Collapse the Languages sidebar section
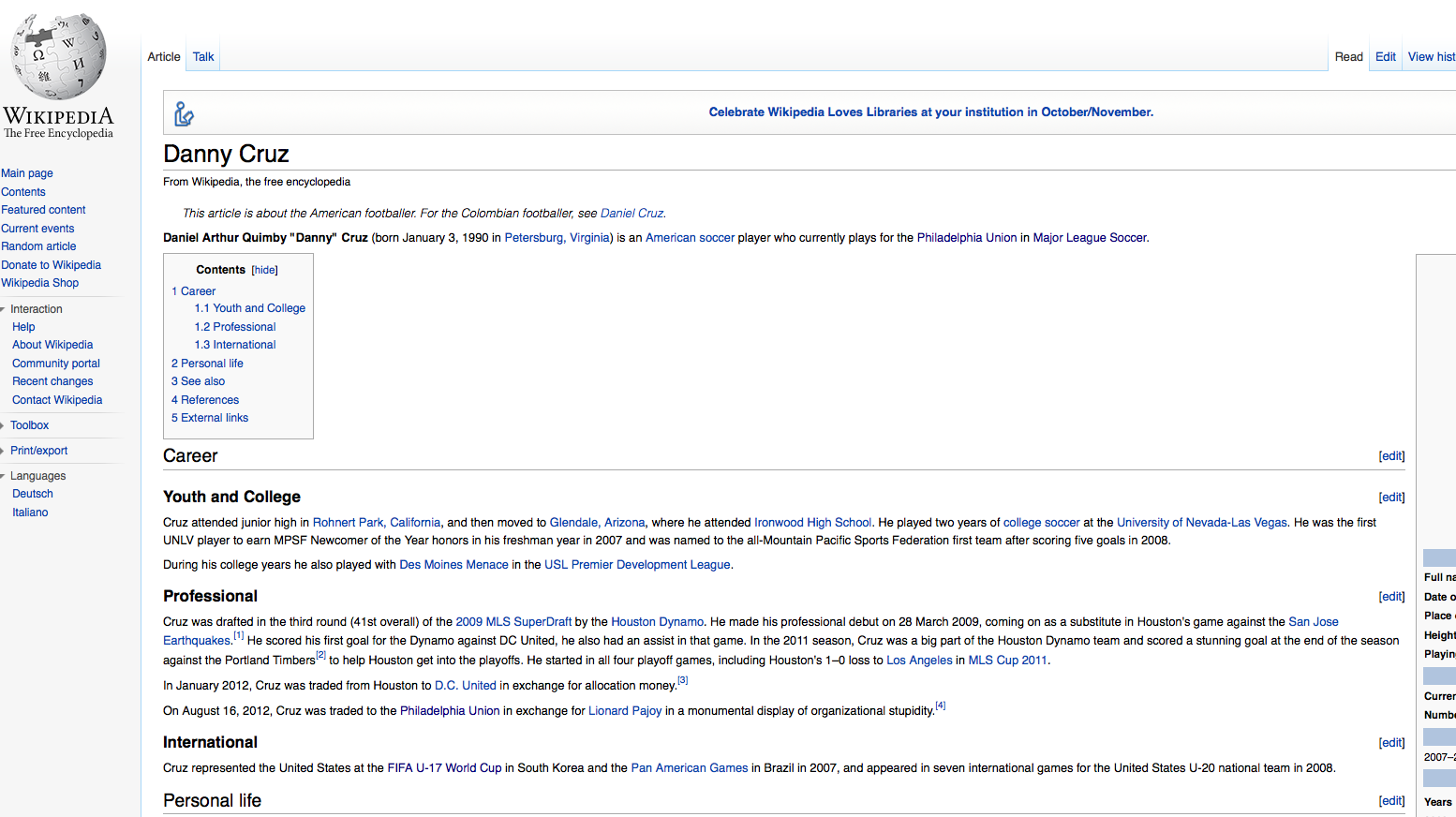1456x817 pixels. point(37,476)
